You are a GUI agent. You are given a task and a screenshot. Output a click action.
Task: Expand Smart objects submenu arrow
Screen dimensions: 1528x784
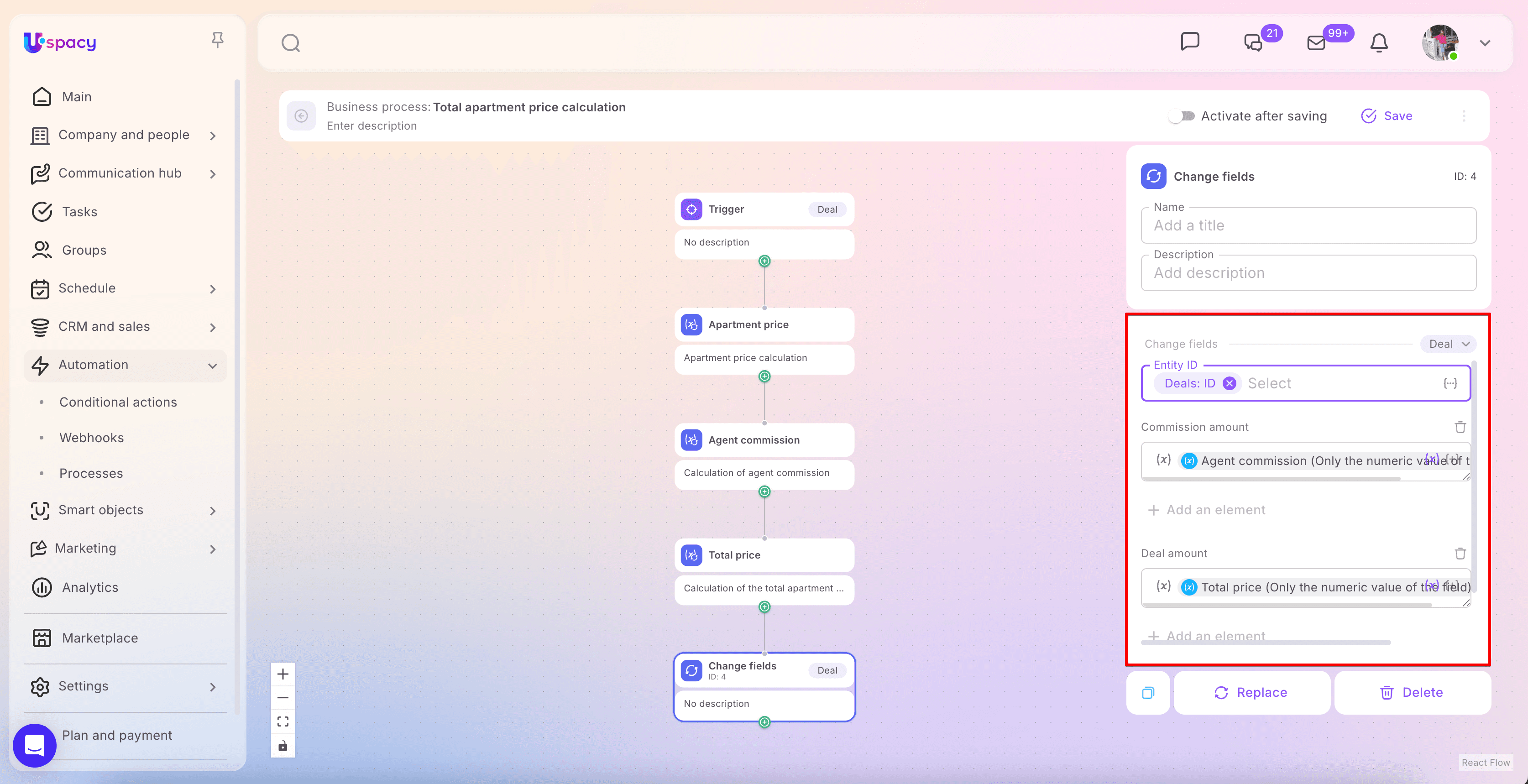[213, 511]
